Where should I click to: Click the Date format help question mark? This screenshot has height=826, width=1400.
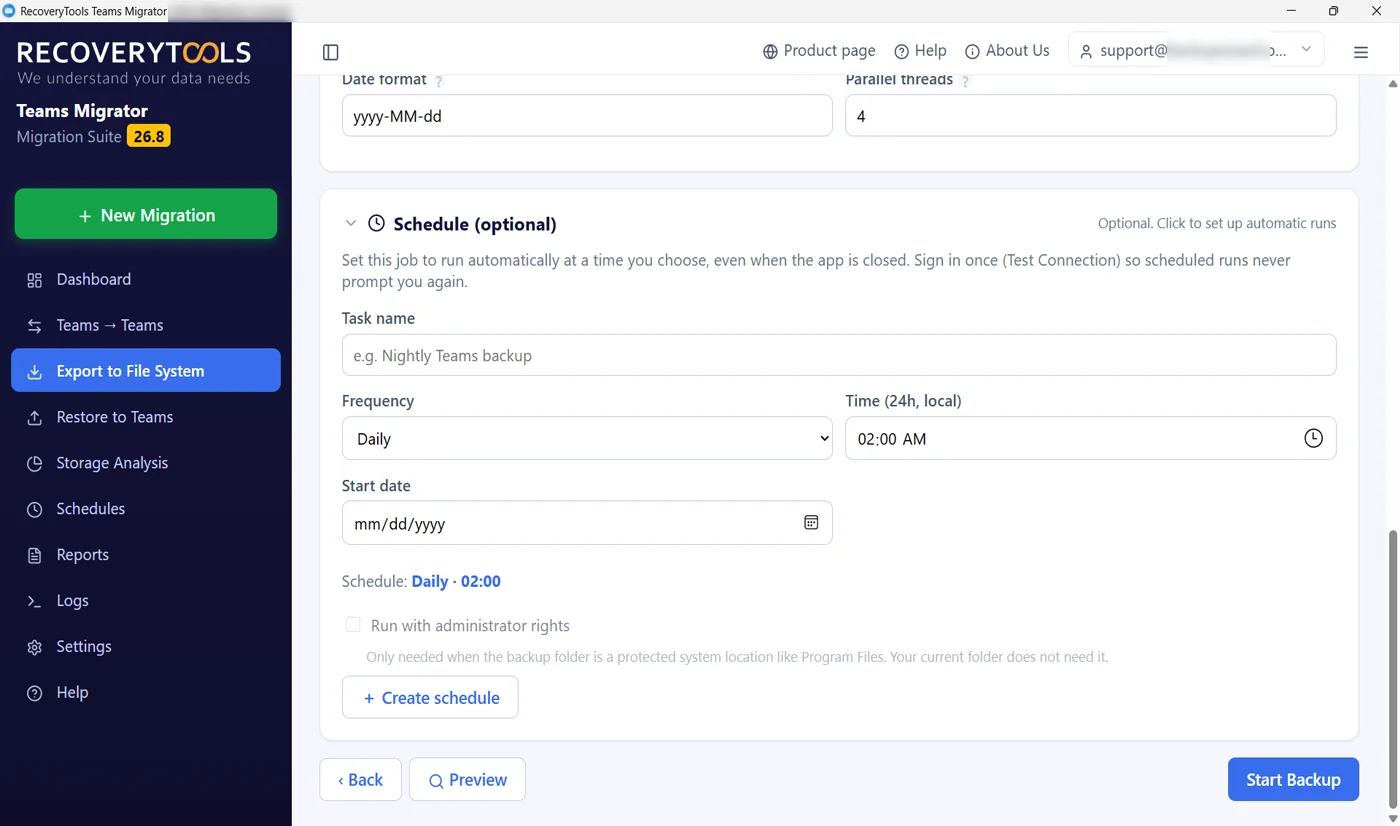[x=439, y=81]
